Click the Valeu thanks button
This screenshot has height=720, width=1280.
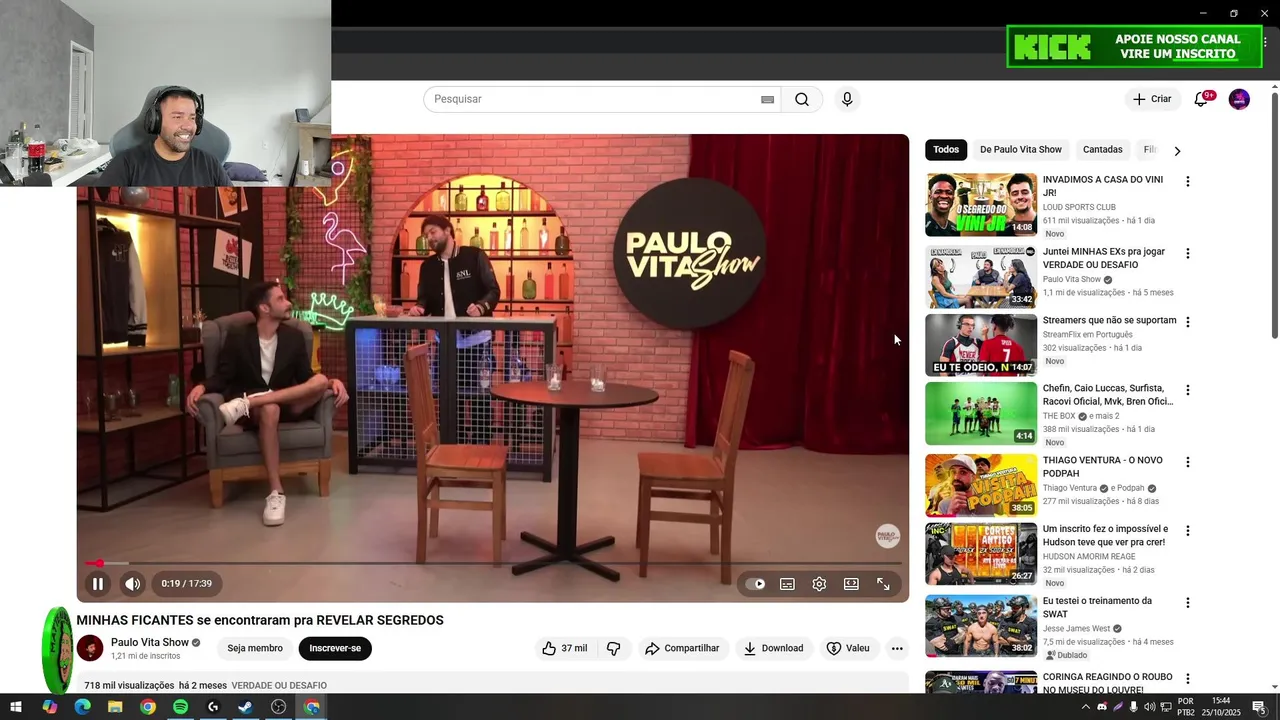(848, 648)
